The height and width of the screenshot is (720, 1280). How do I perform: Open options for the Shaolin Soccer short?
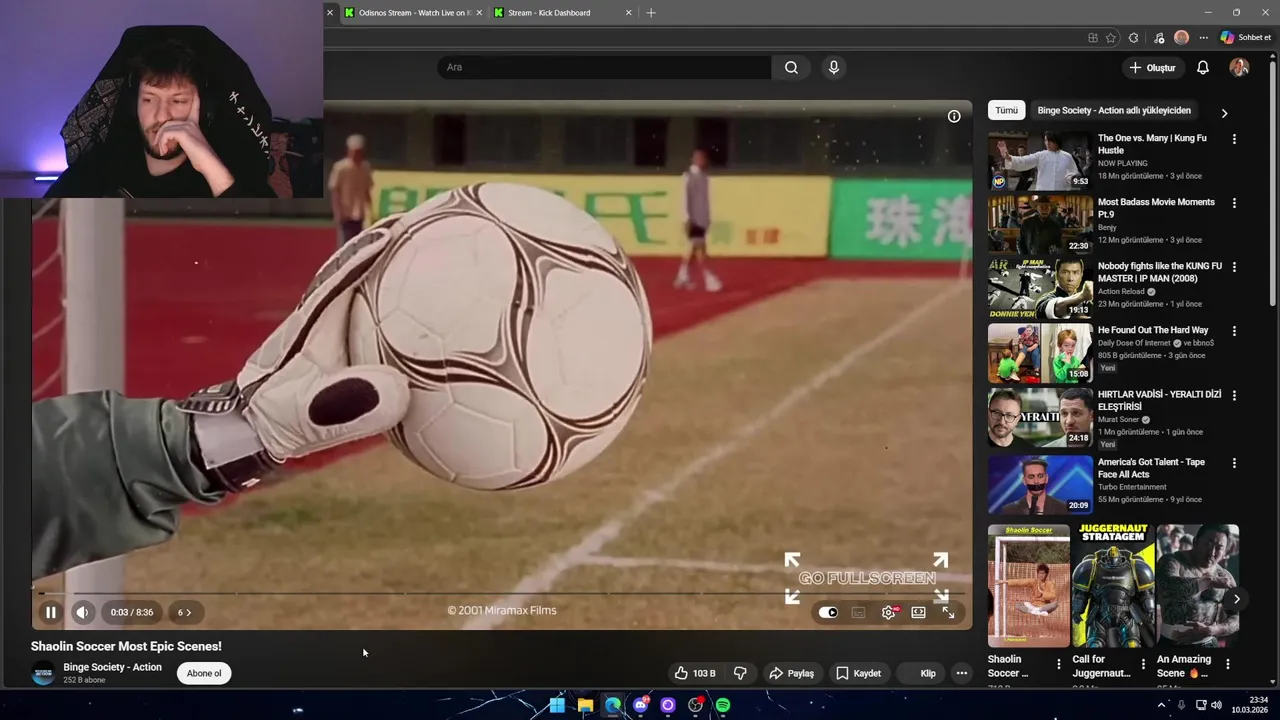[1059, 664]
